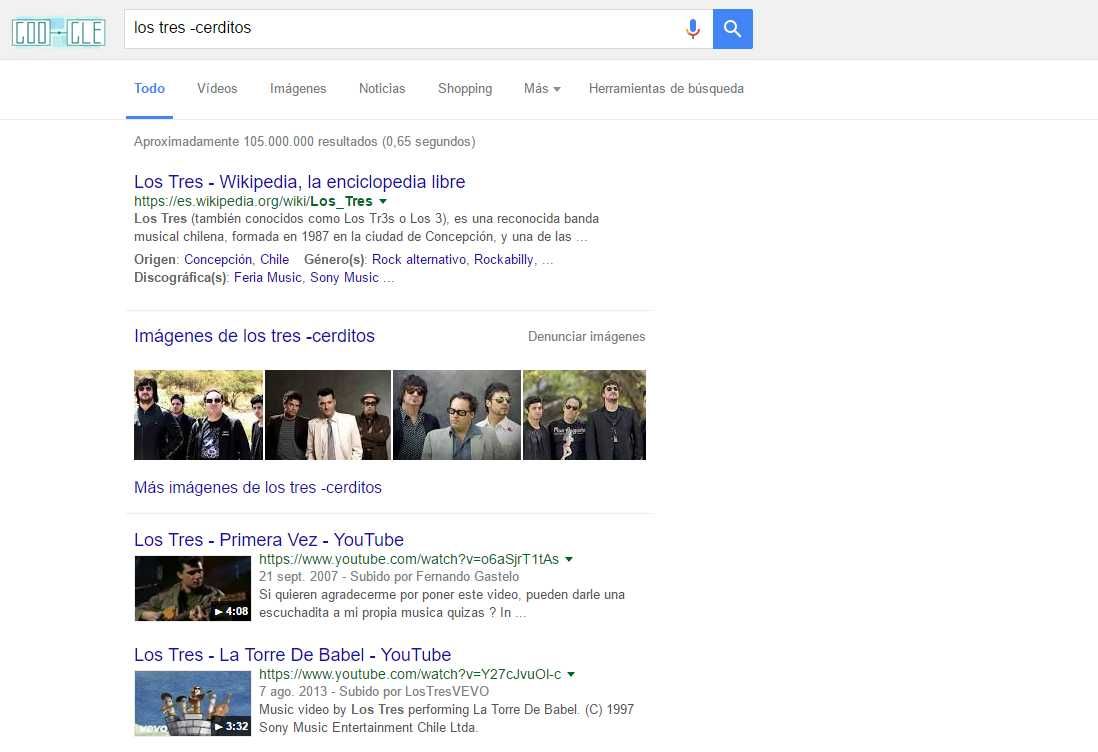Open 'Imágenes de los tres -cerditos' heading link

pyautogui.click(x=254, y=336)
